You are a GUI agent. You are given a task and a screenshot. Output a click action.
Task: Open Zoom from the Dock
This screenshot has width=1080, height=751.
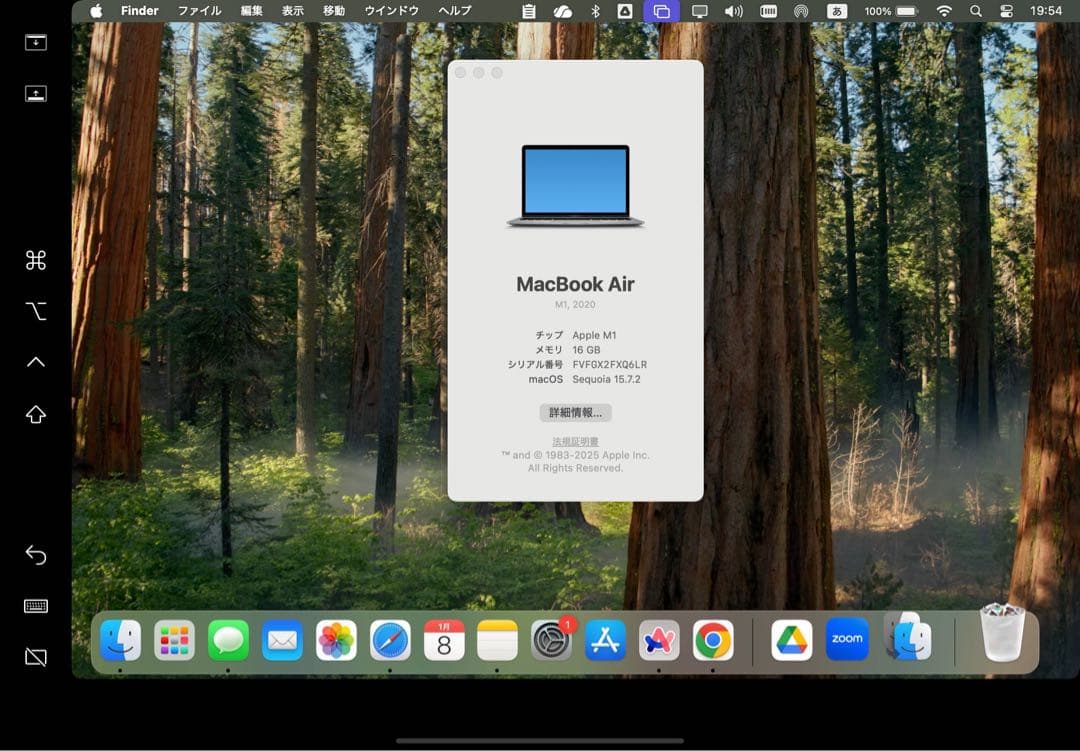click(x=847, y=639)
